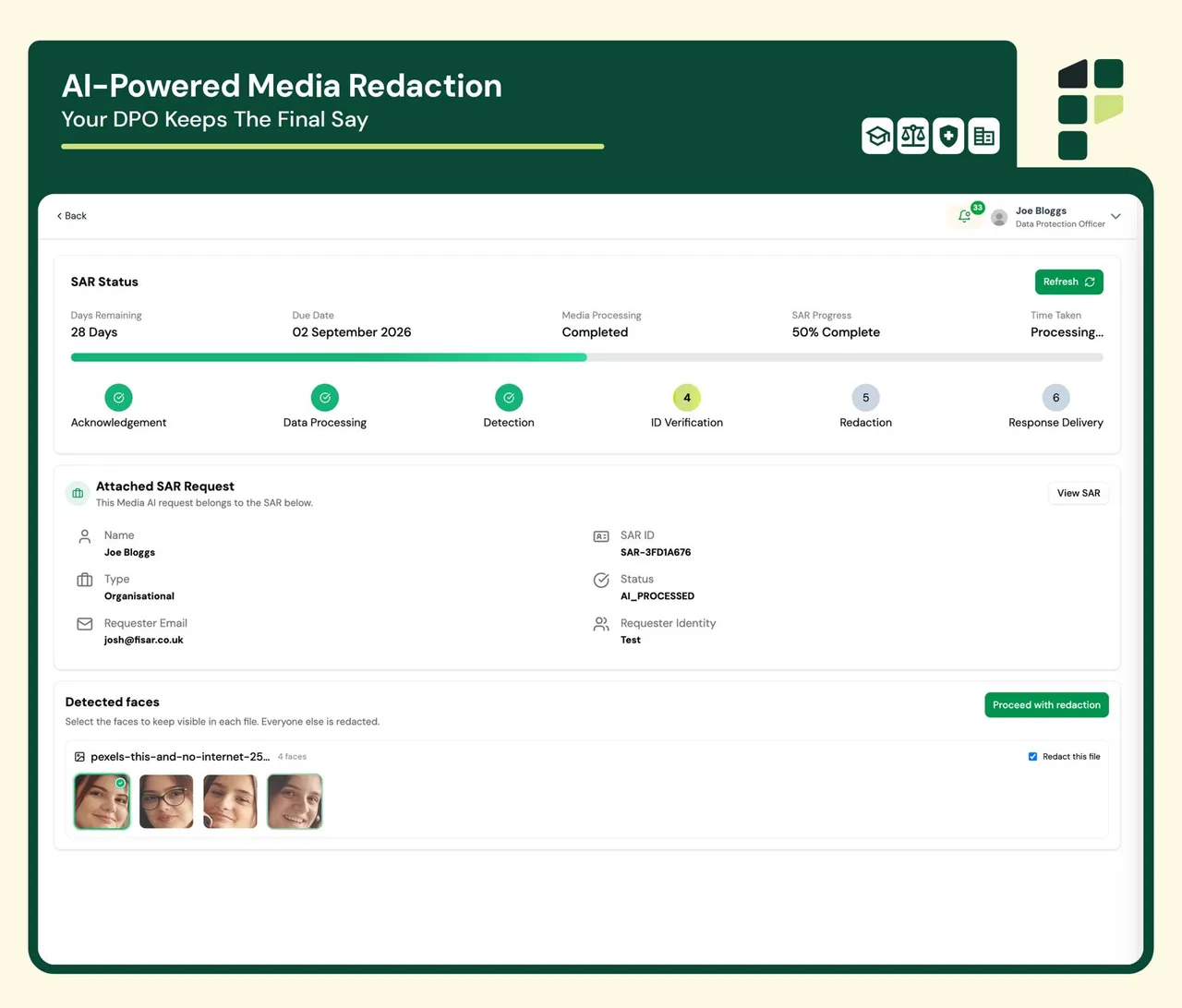This screenshot has width=1182, height=1008.
Task: Refresh the SAR Status
Action: click(x=1069, y=282)
